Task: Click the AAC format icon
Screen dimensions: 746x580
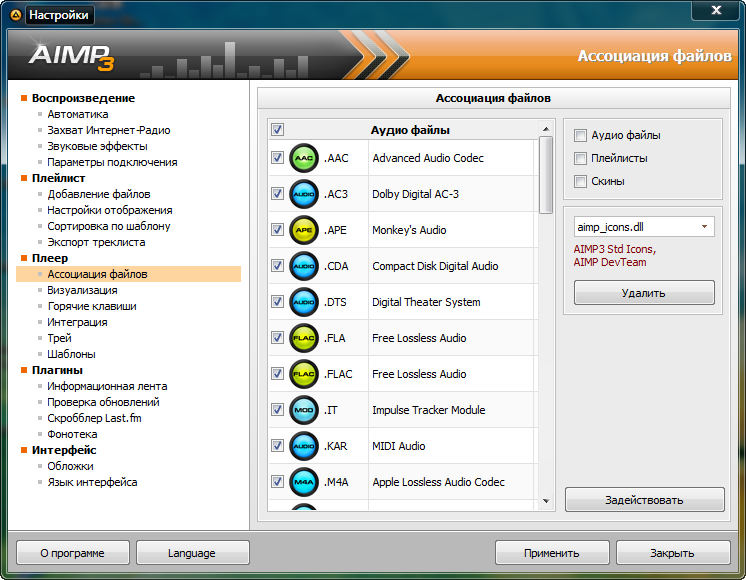Action: 304,158
